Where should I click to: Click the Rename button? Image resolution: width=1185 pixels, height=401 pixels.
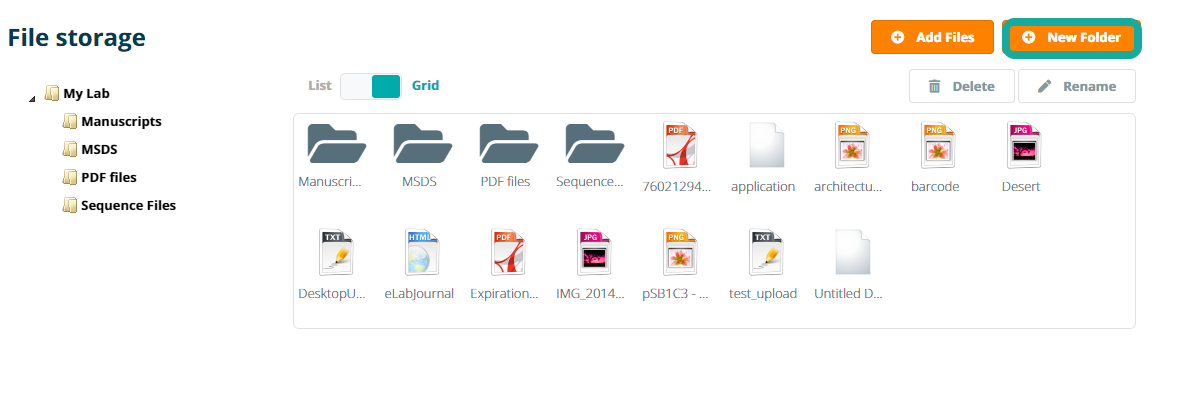[x=1076, y=86]
